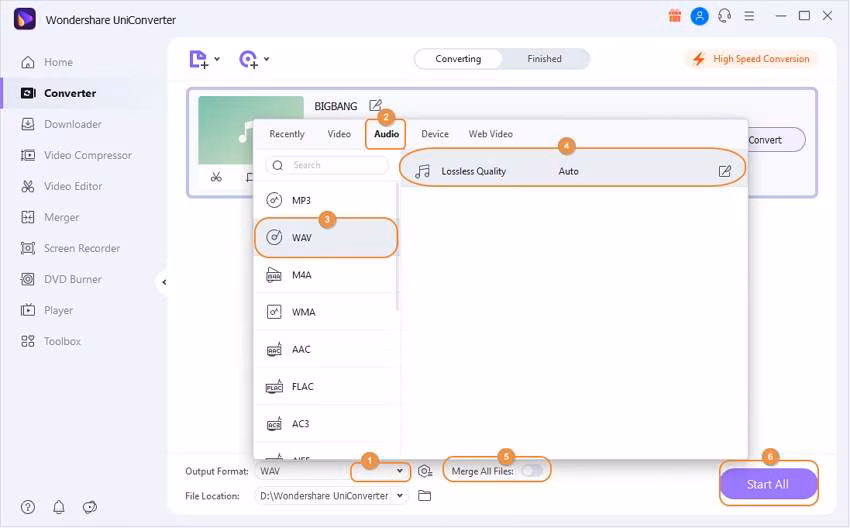Expand the Add Files dropdown arrow
The height and width of the screenshot is (528, 850).
[x=217, y=59]
